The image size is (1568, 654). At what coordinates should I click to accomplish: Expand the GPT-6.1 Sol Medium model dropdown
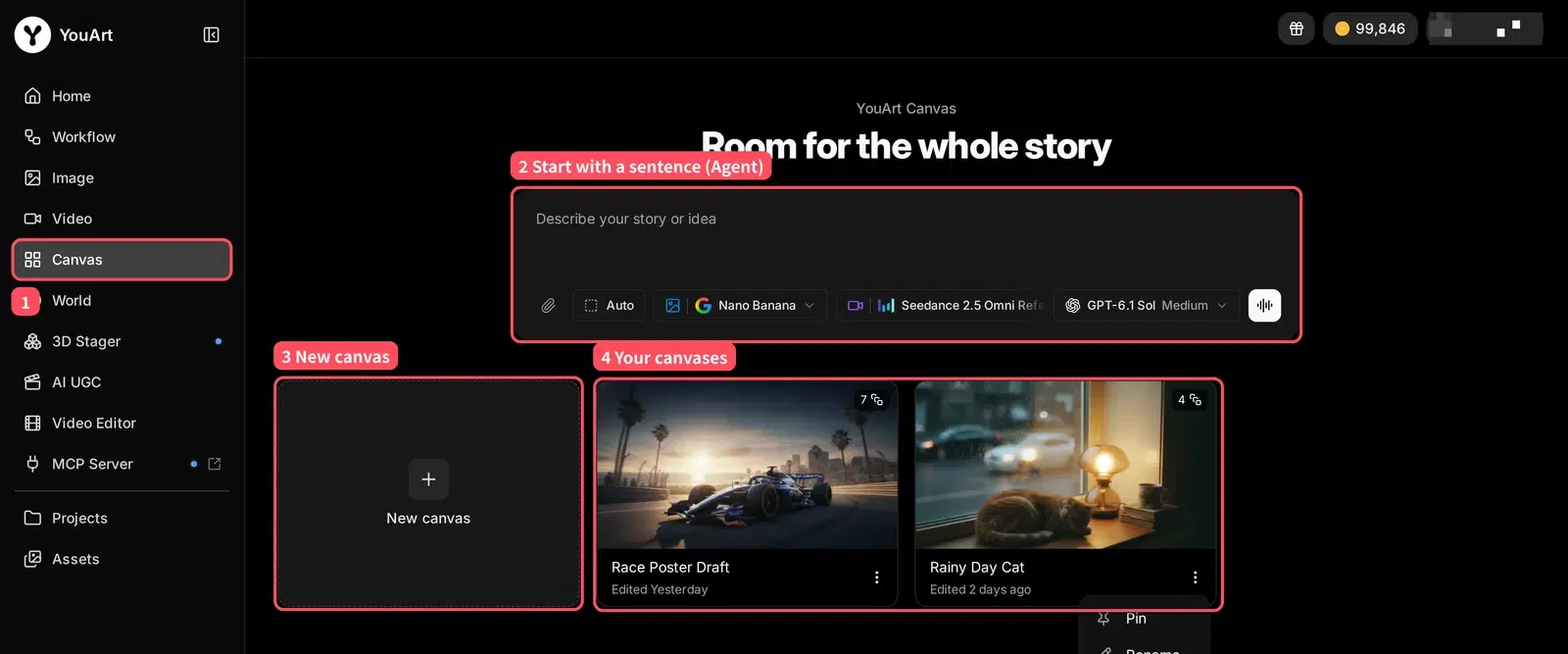tap(1147, 305)
